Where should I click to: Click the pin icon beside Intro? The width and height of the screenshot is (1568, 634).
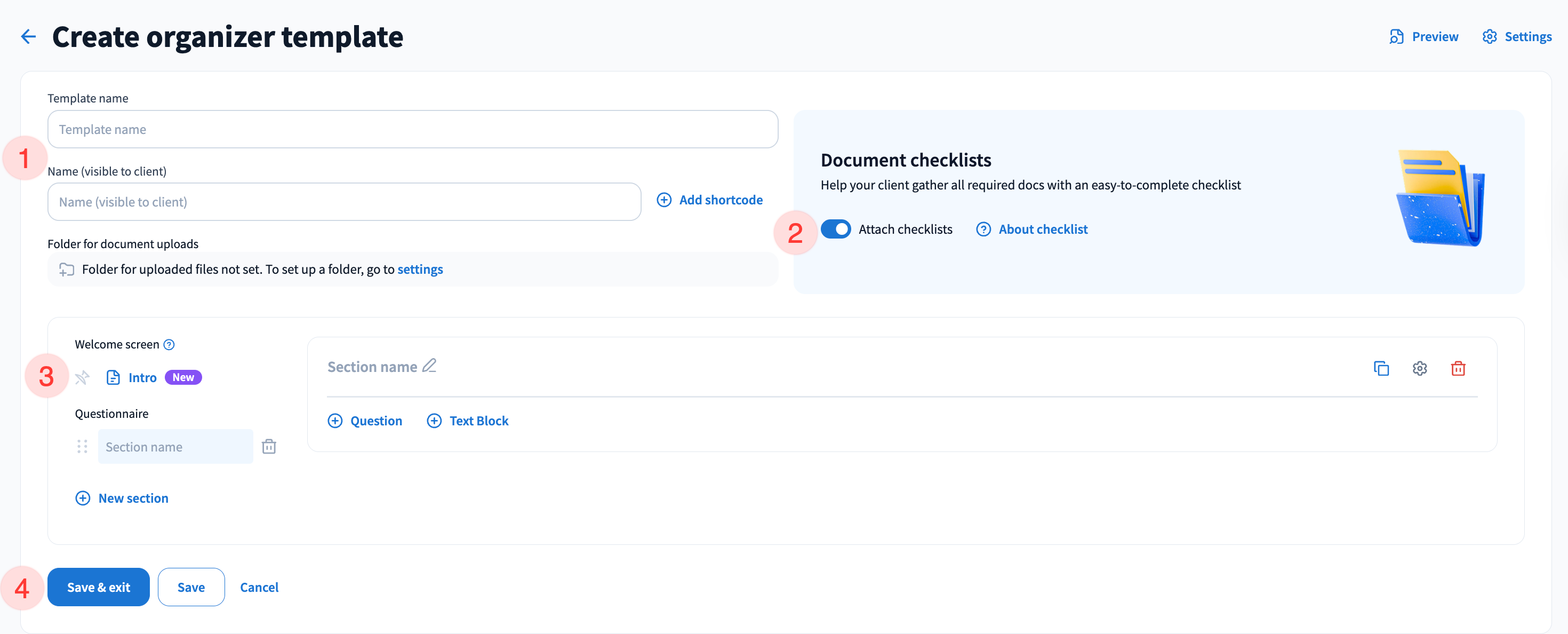point(82,378)
